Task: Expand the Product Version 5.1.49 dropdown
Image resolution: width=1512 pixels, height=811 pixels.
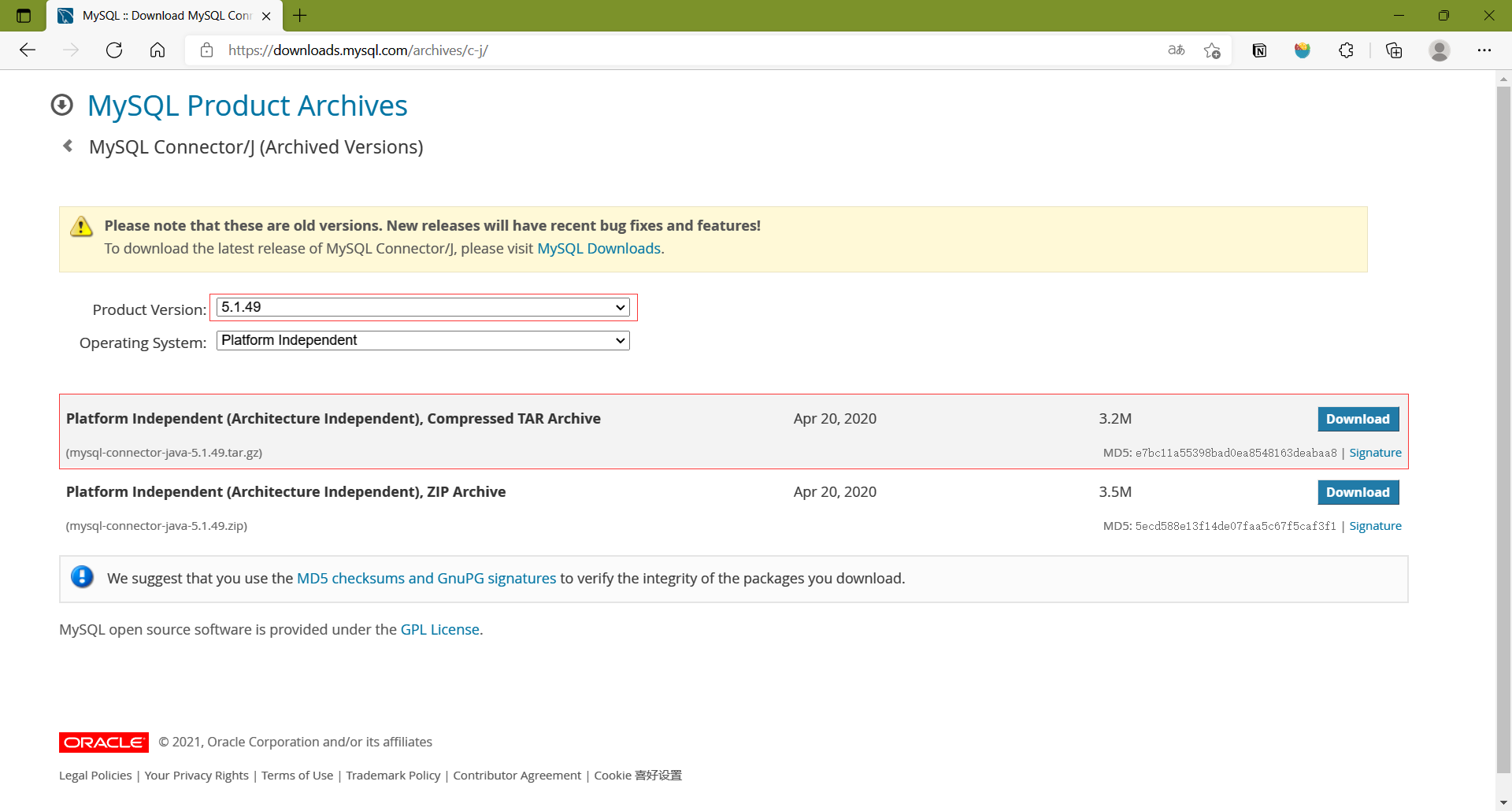Action: (423, 307)
